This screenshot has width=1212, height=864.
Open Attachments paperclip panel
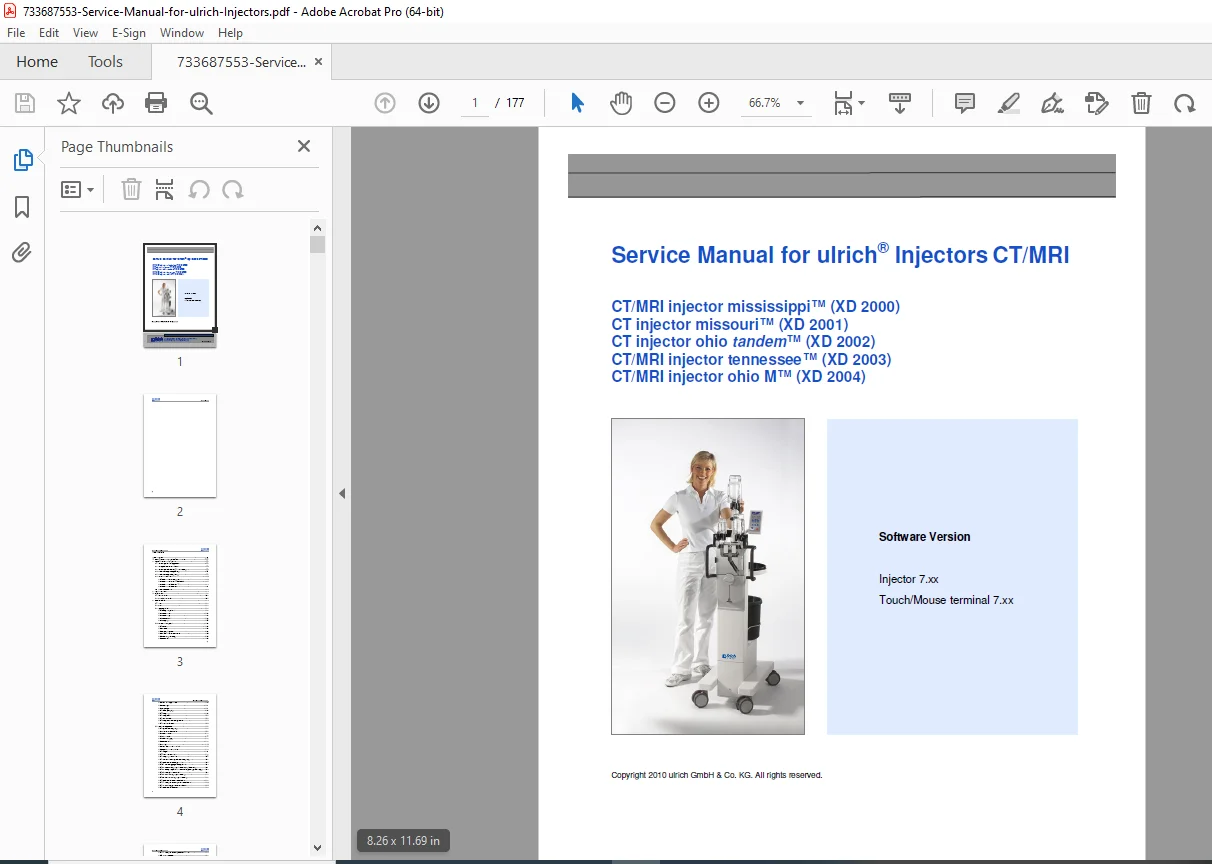22,252
